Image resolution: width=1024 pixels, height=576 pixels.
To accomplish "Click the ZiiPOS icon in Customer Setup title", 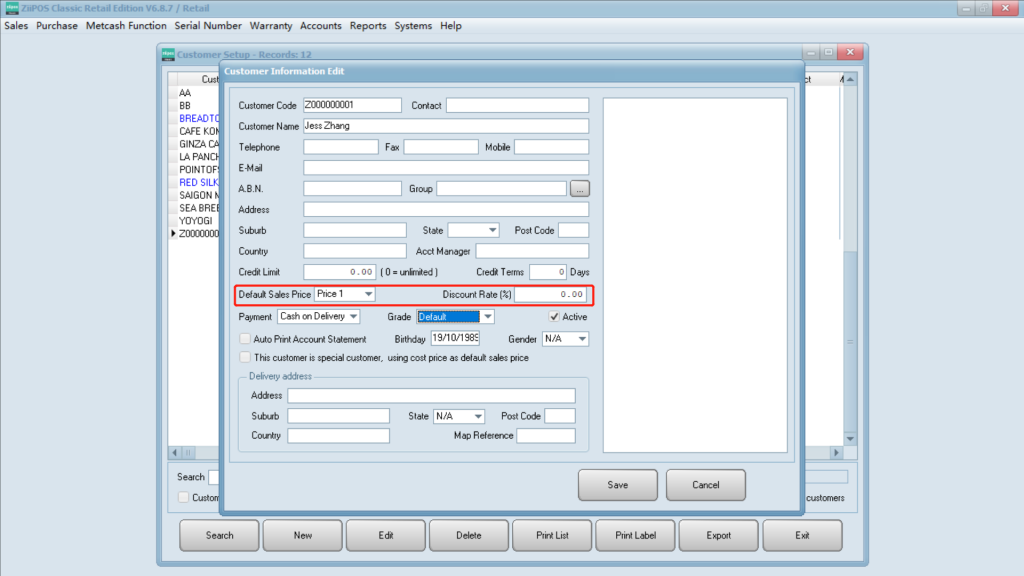I will tap(168, 53).
